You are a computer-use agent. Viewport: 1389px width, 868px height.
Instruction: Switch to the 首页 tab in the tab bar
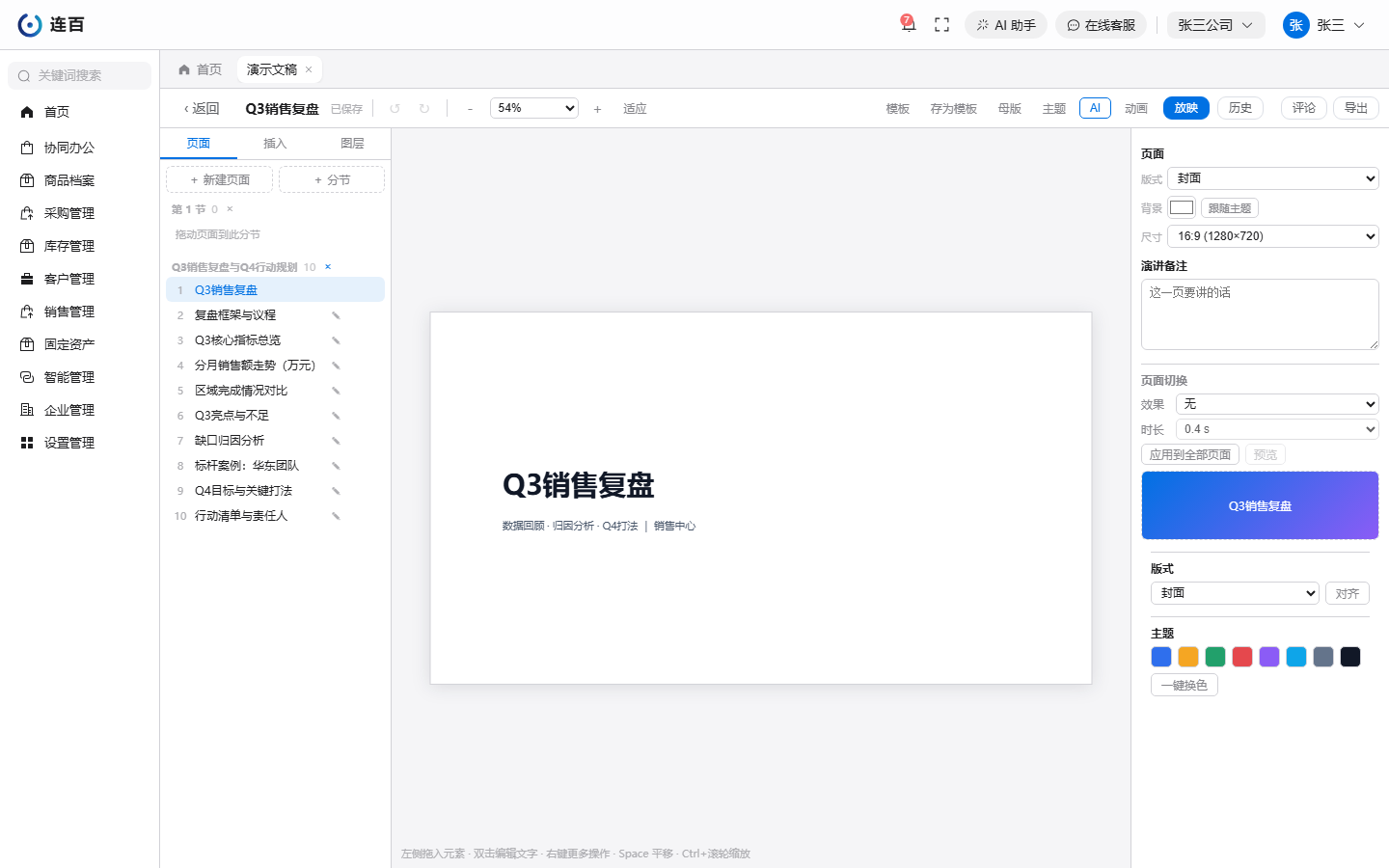click(201, 69)
